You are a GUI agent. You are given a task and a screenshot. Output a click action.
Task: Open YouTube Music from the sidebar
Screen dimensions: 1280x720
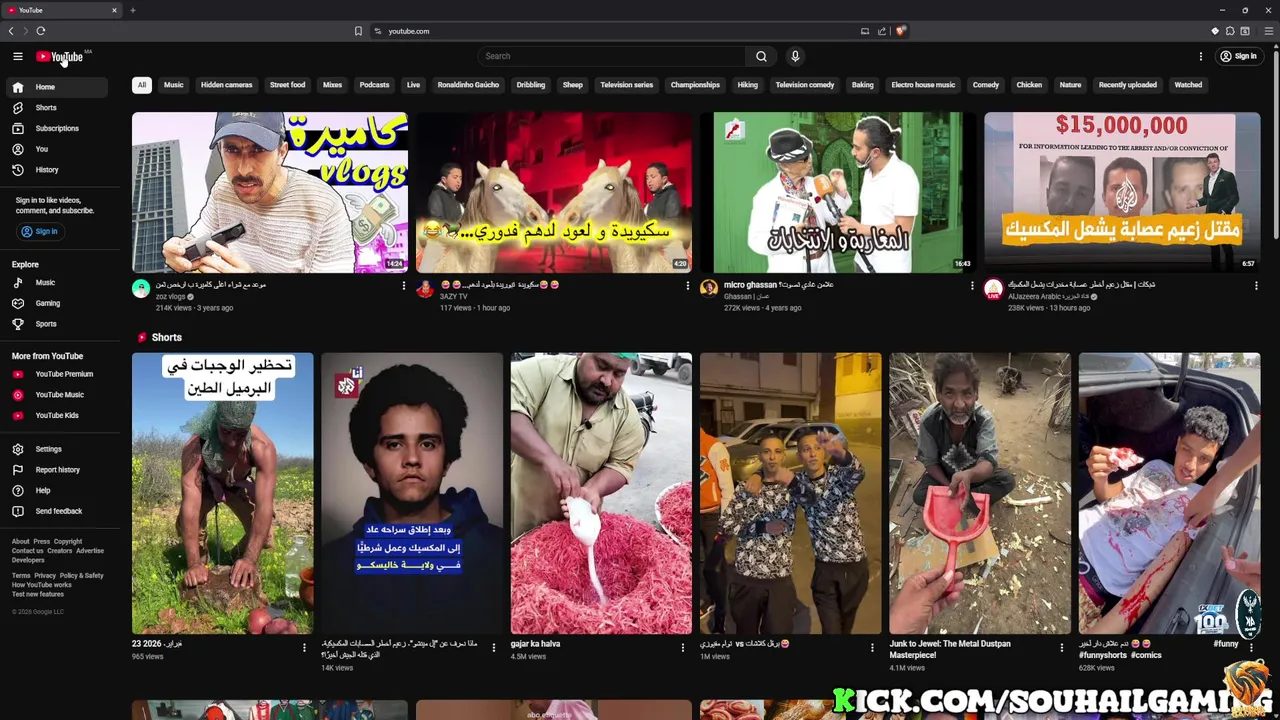pyautogui.click(x=56, y=395)
